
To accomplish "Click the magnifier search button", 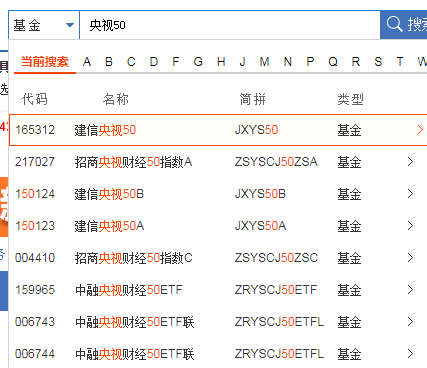I will 404,25.
